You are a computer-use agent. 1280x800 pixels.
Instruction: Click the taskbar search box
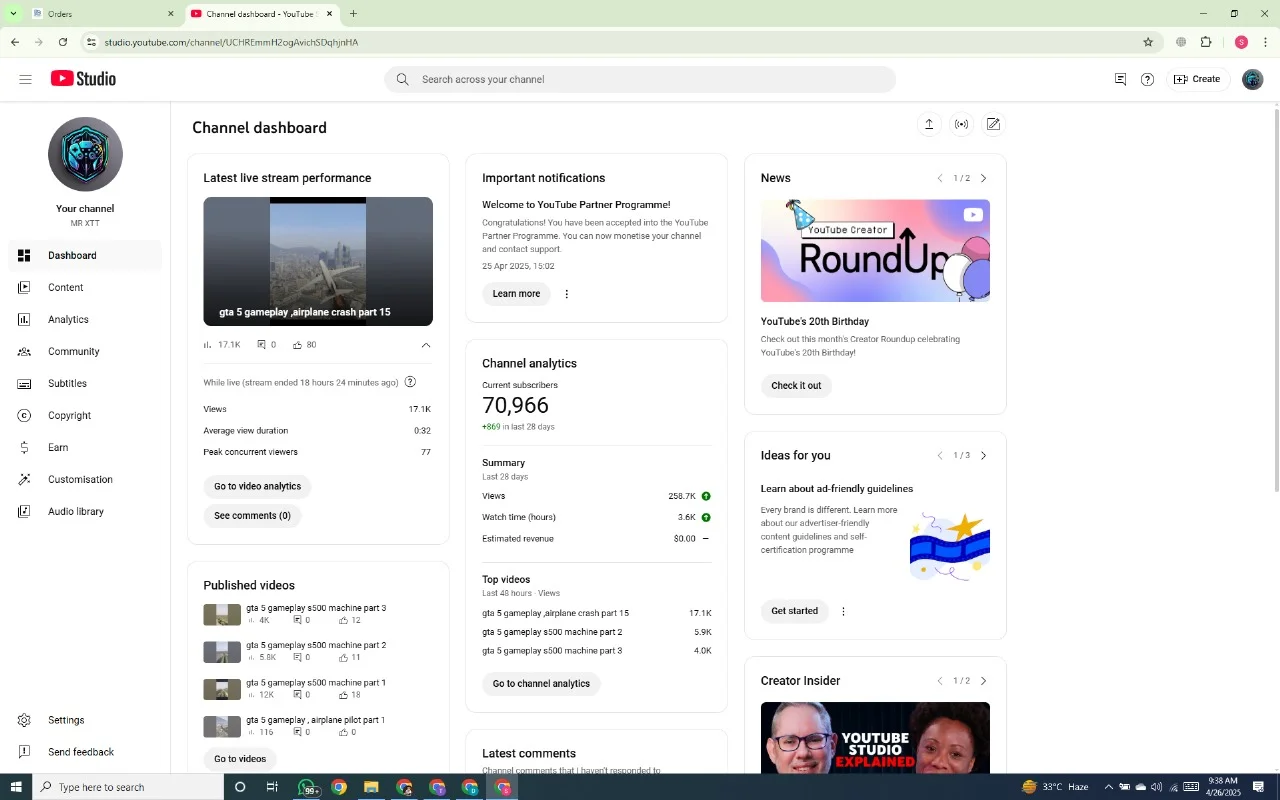(x=128, y=787)
